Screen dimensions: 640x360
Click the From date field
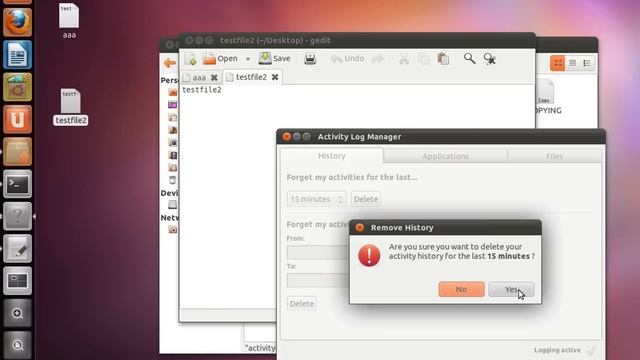coord(318,252)
